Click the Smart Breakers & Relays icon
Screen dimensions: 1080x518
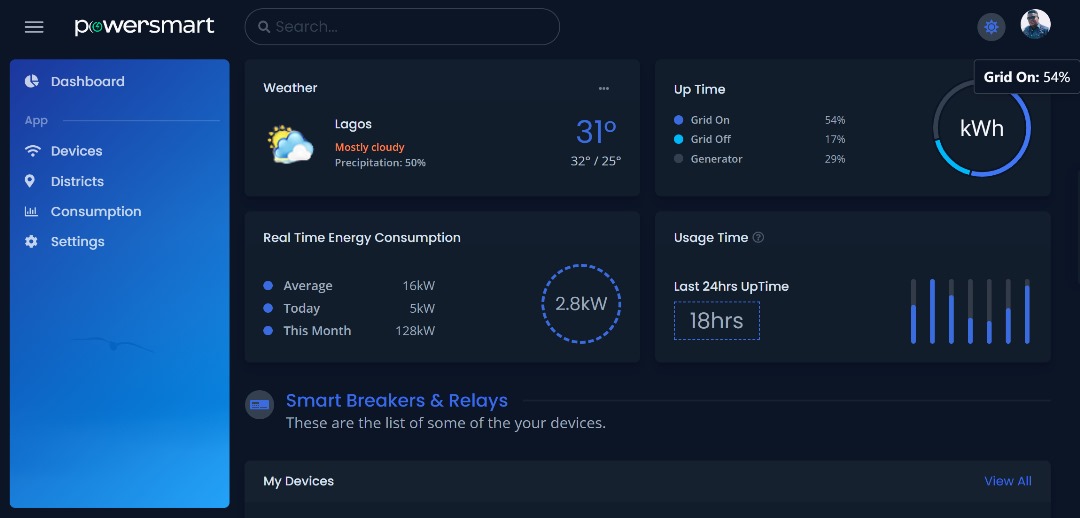click(x=260, y=404)
